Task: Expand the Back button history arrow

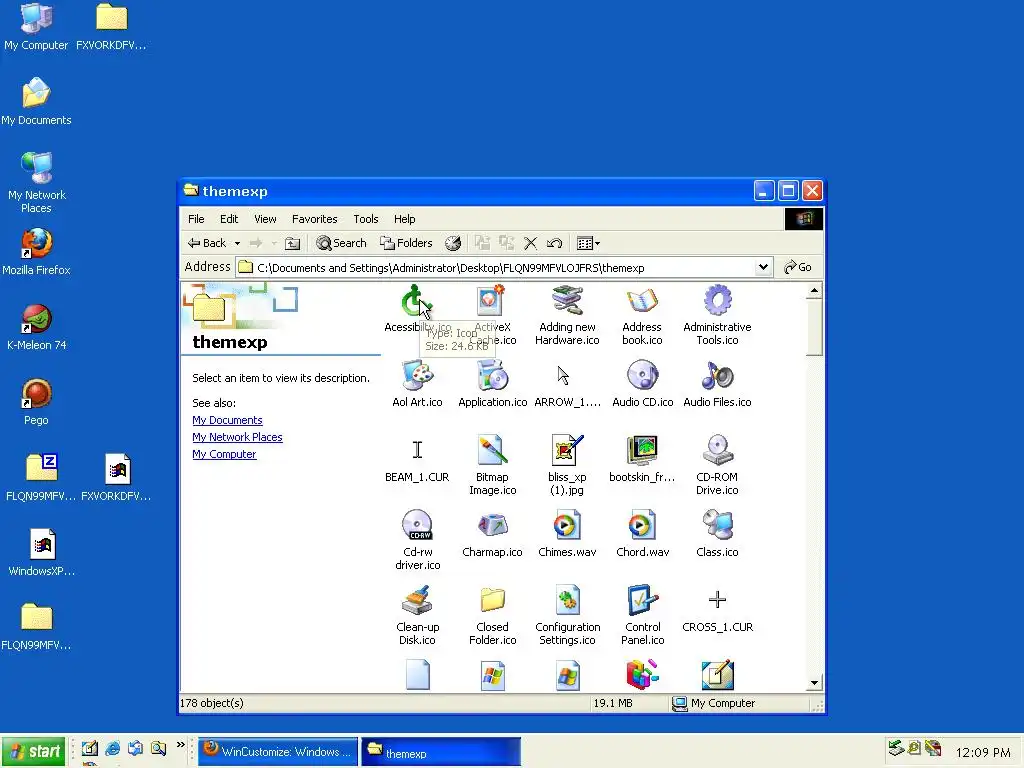Action: point(237,244)
